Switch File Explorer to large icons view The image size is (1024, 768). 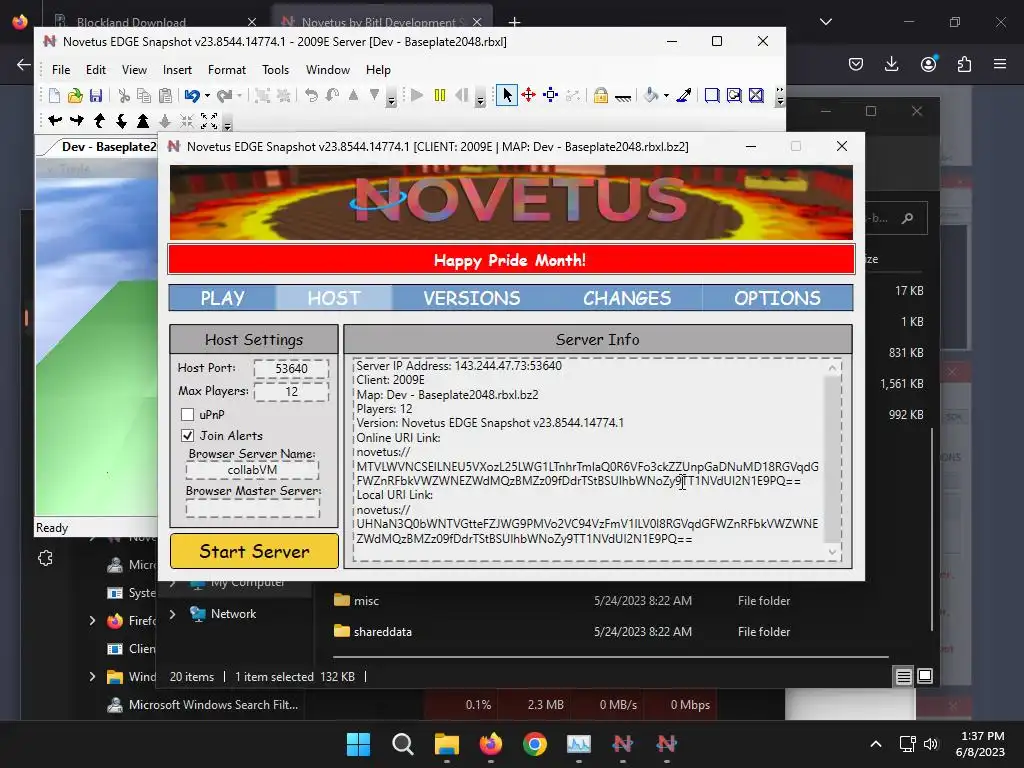point(925,676)
